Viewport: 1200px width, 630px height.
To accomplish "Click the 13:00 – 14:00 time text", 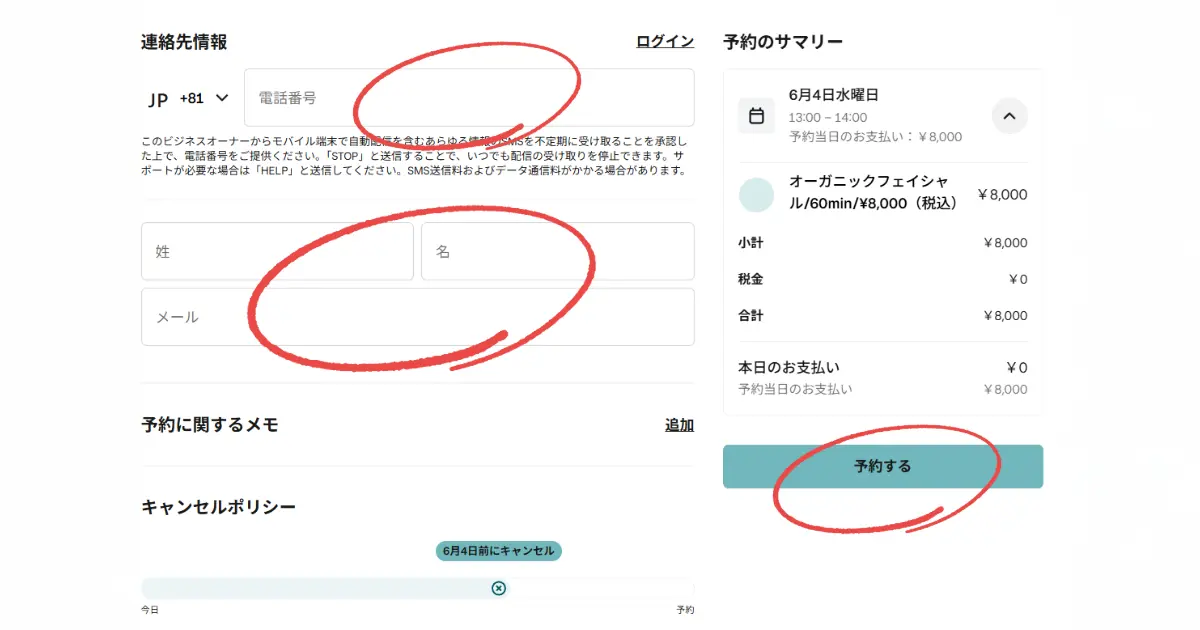I will coord(828,117).
